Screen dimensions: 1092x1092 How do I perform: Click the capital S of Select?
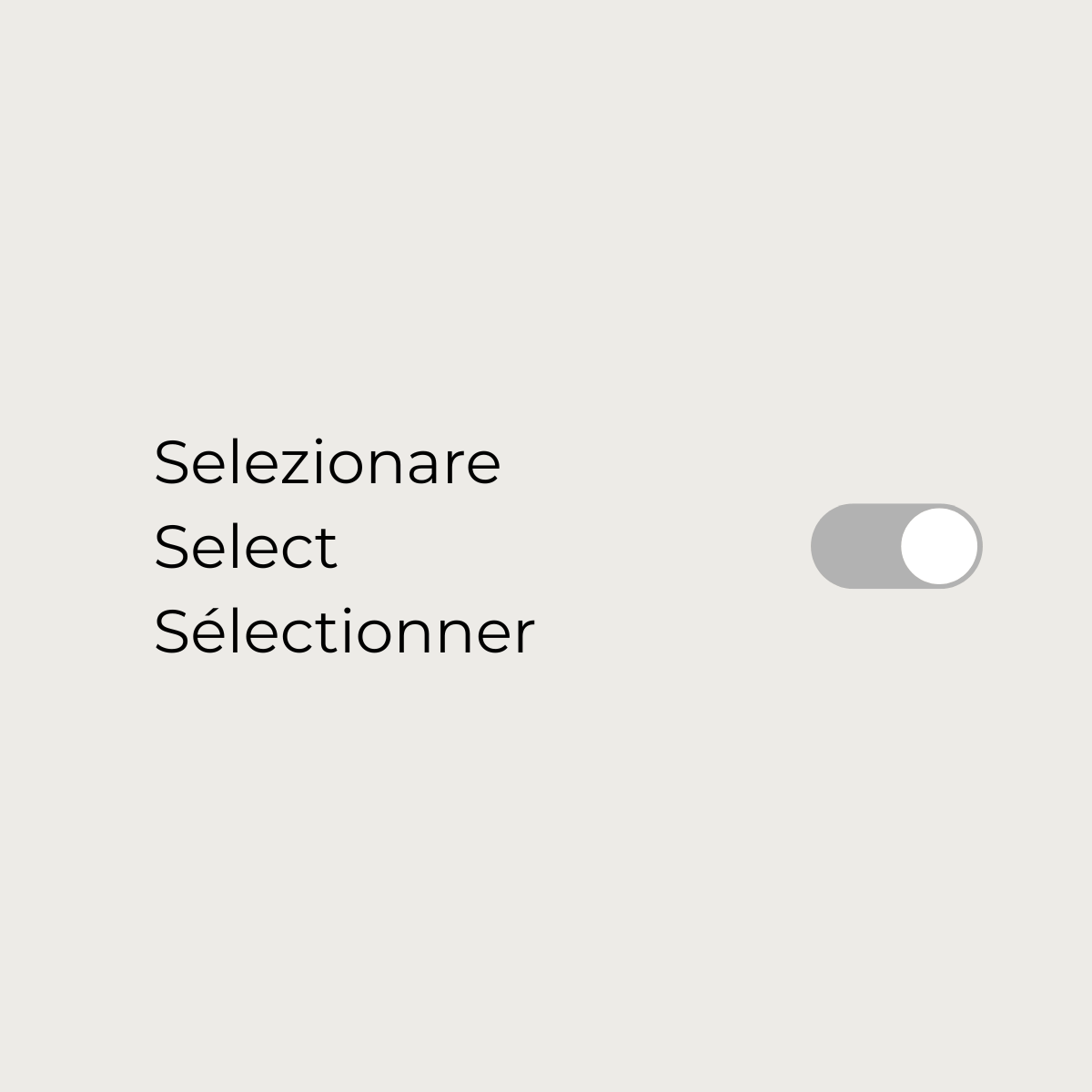[171, 546]
